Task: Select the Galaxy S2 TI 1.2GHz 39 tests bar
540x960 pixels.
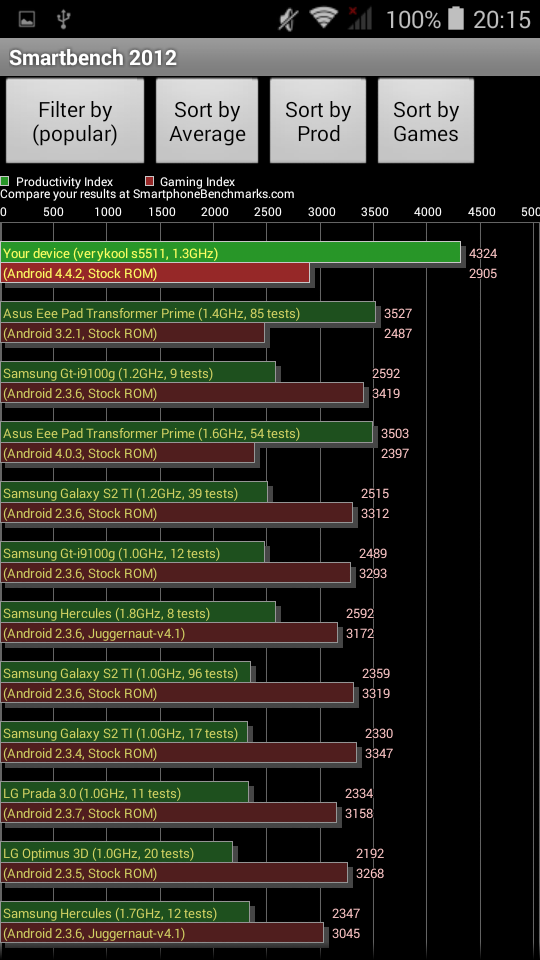Action: coord(134,492)
